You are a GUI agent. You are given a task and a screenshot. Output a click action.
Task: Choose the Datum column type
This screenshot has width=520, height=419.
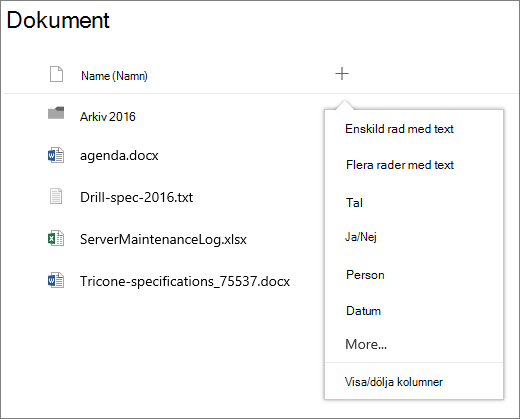(363, 311)
